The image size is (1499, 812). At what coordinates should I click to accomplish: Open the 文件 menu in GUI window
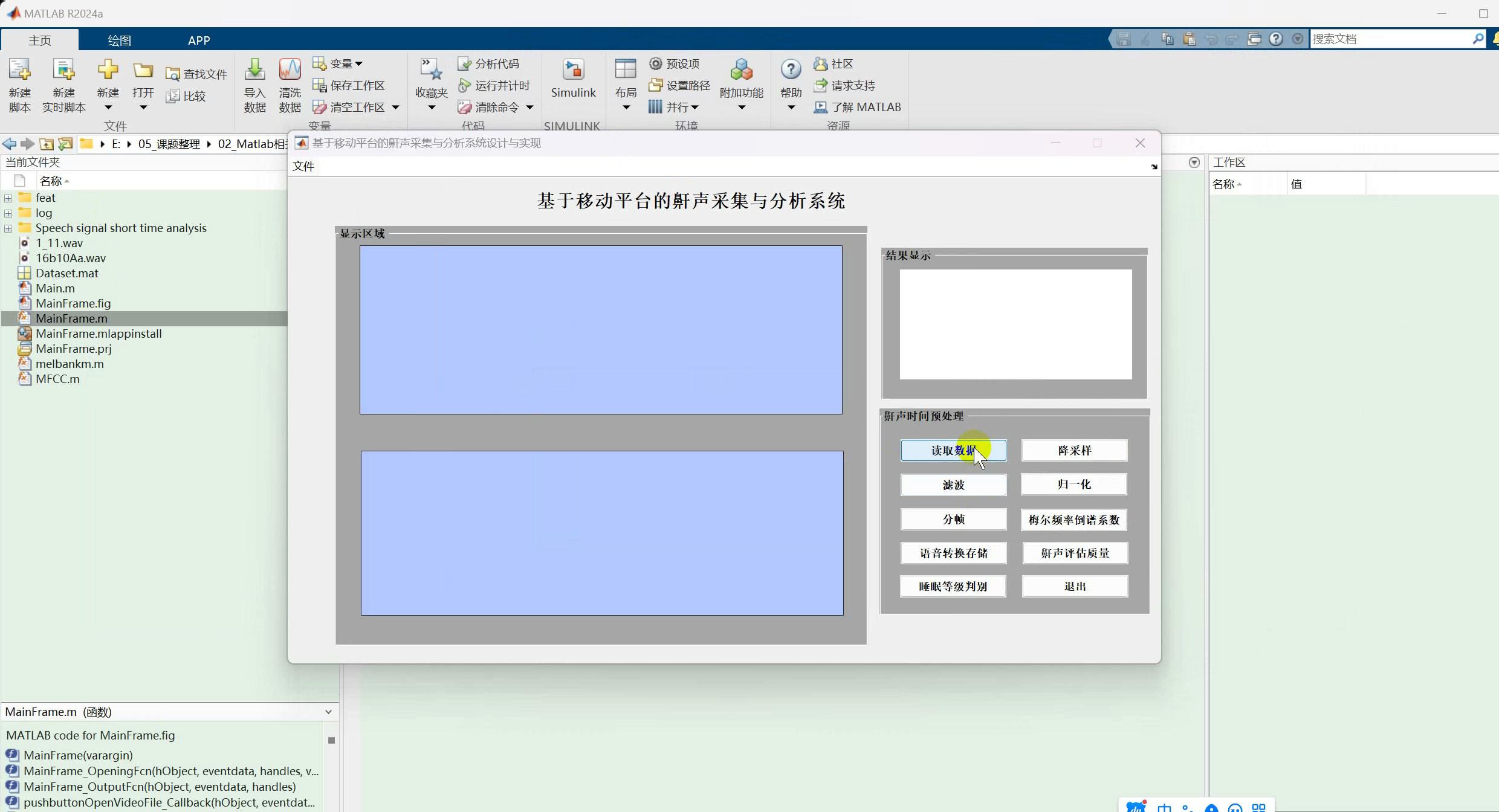303,166
